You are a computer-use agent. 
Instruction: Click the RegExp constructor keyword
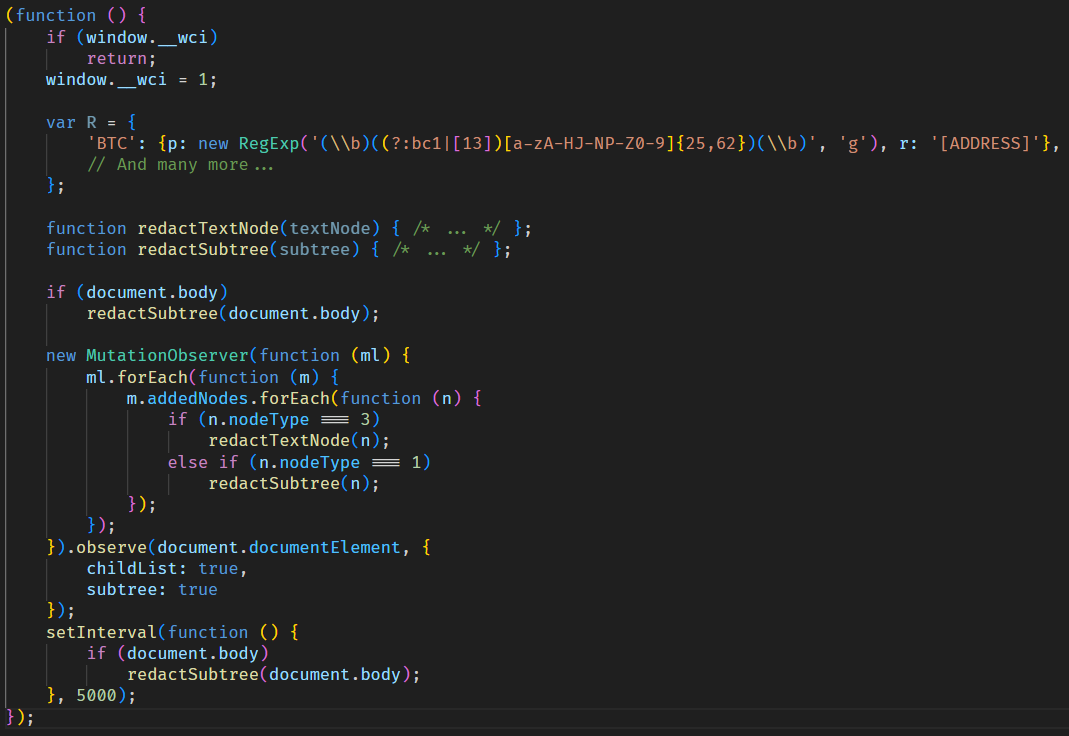pyautogui.click(x=268, y=143)
